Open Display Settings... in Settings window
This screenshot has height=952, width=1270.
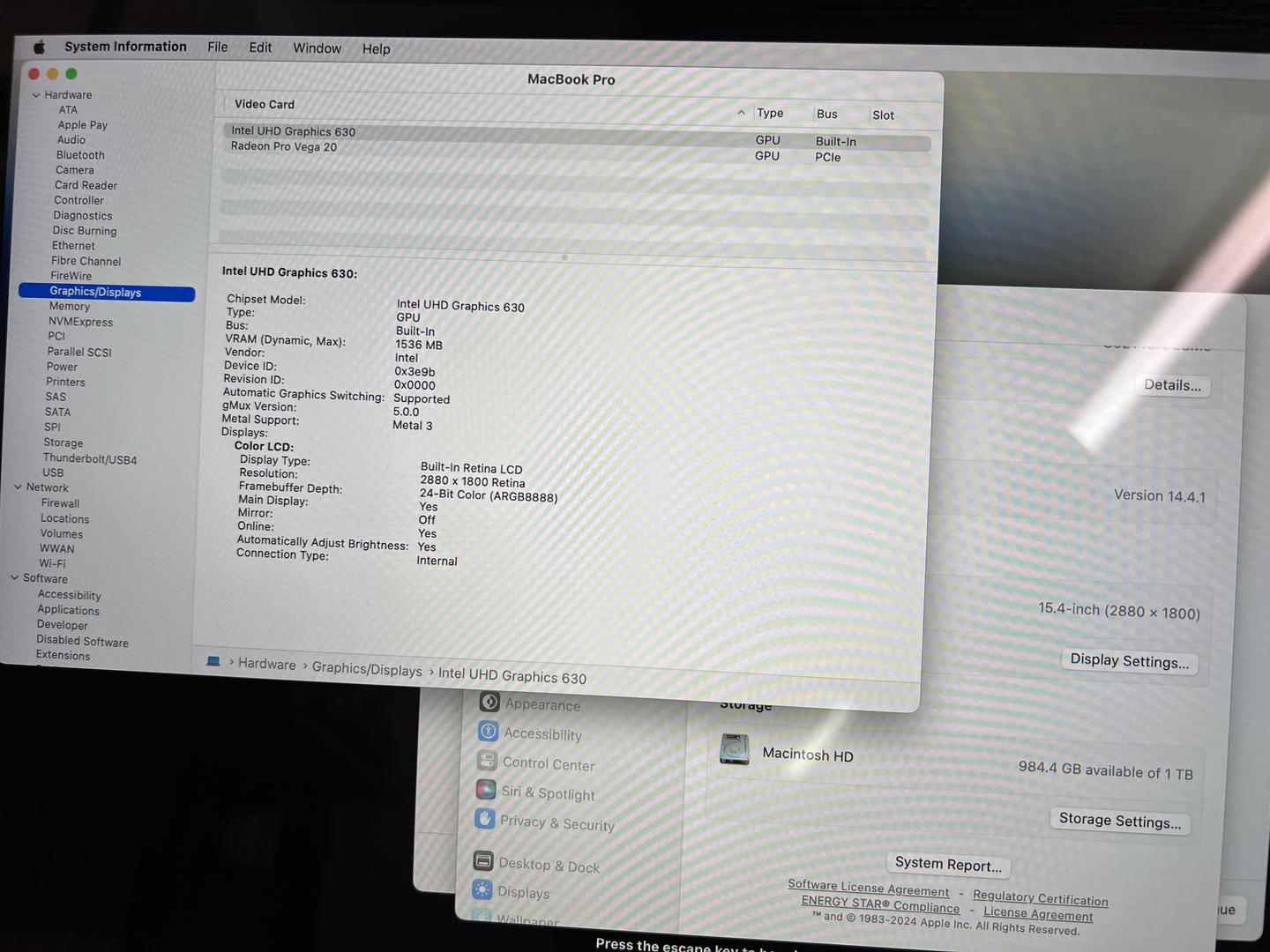1129,660
